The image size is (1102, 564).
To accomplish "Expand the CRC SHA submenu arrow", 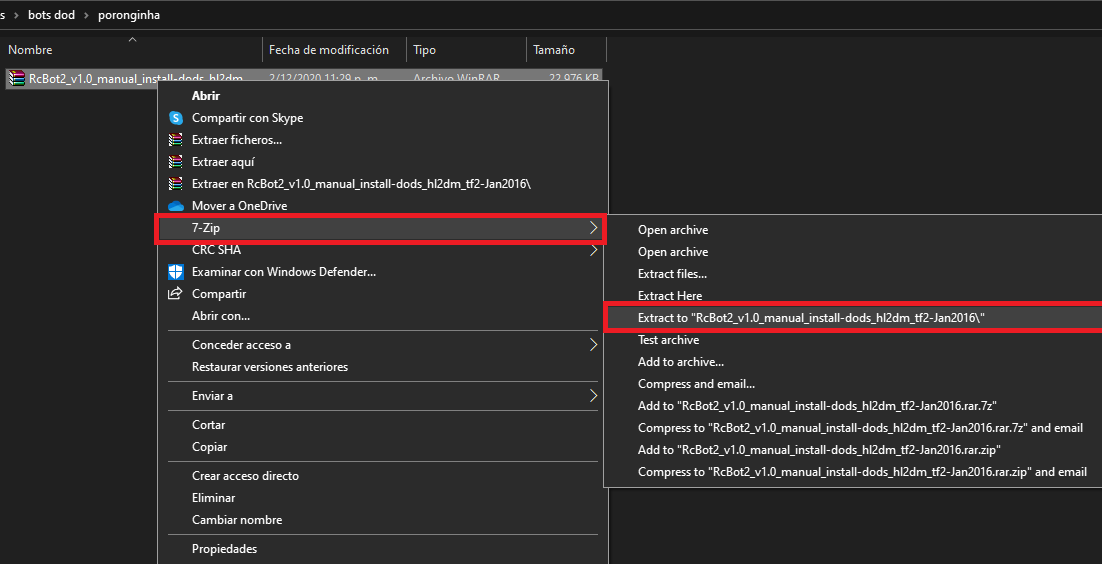I will (x=593, y=250).
